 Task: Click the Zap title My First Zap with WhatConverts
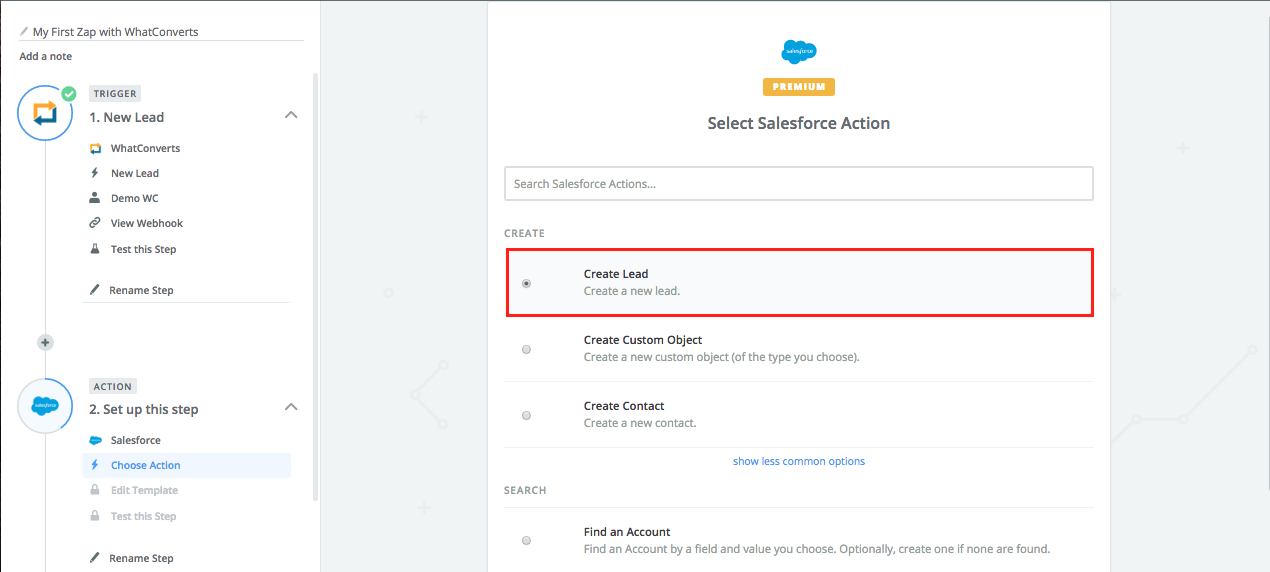pos(116,32)
